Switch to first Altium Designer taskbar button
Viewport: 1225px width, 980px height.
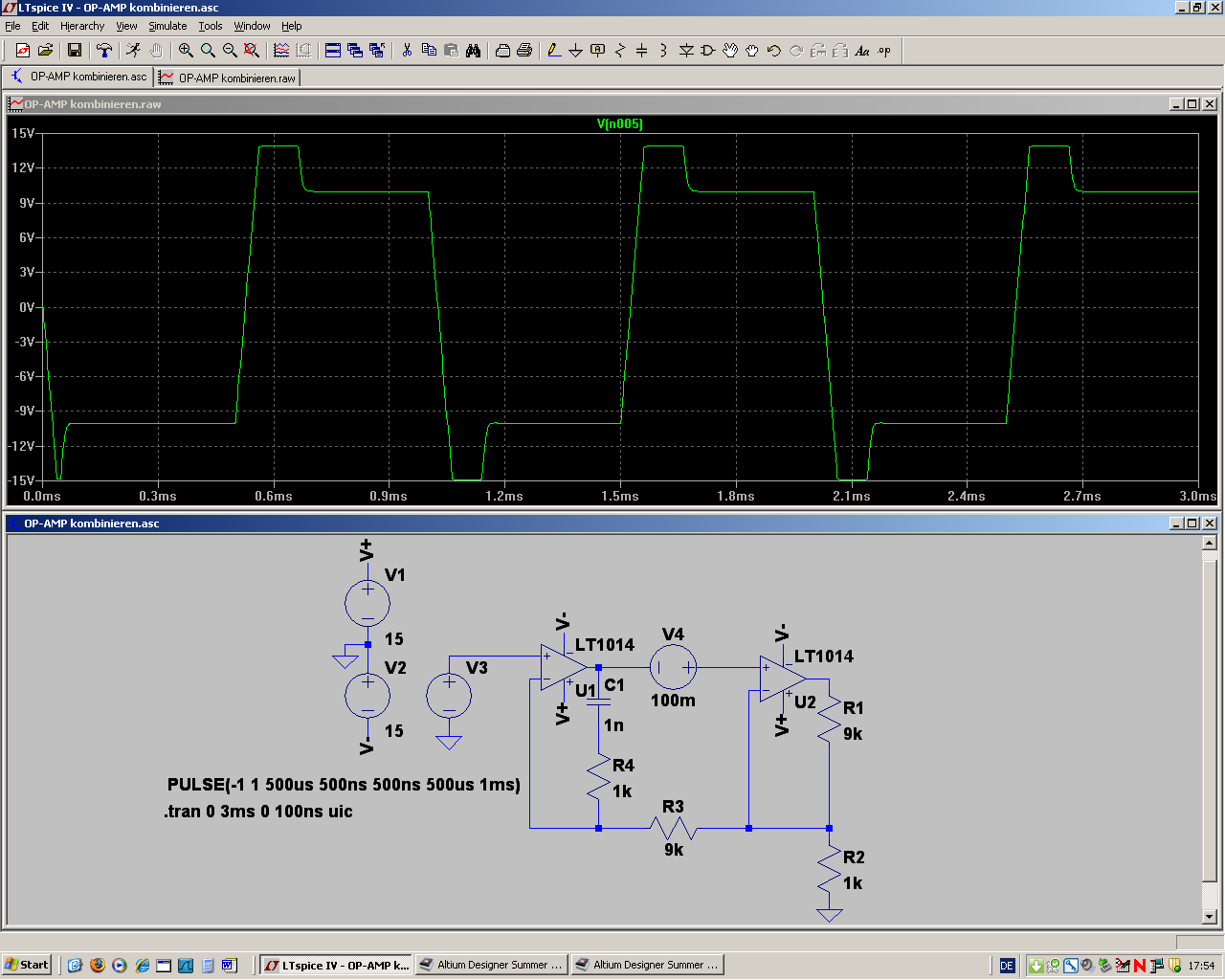pos(492,965)
